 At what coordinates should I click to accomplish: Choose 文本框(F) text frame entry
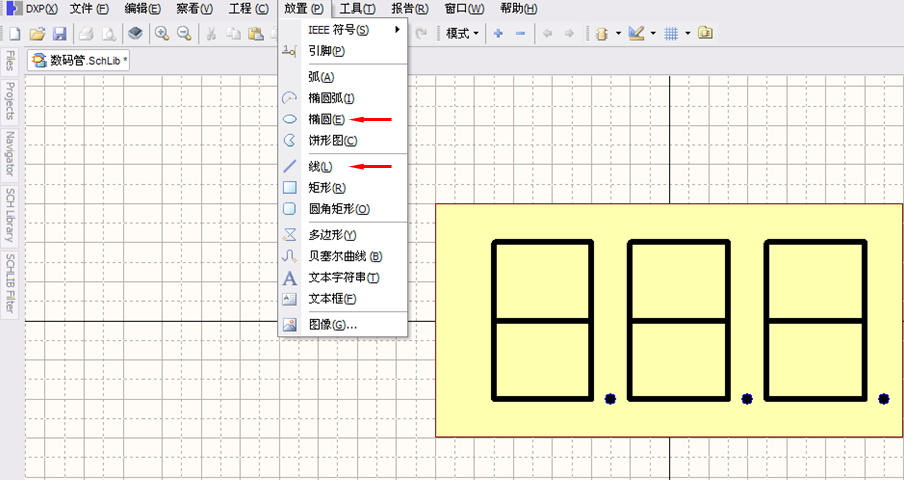tap(342, 299)
